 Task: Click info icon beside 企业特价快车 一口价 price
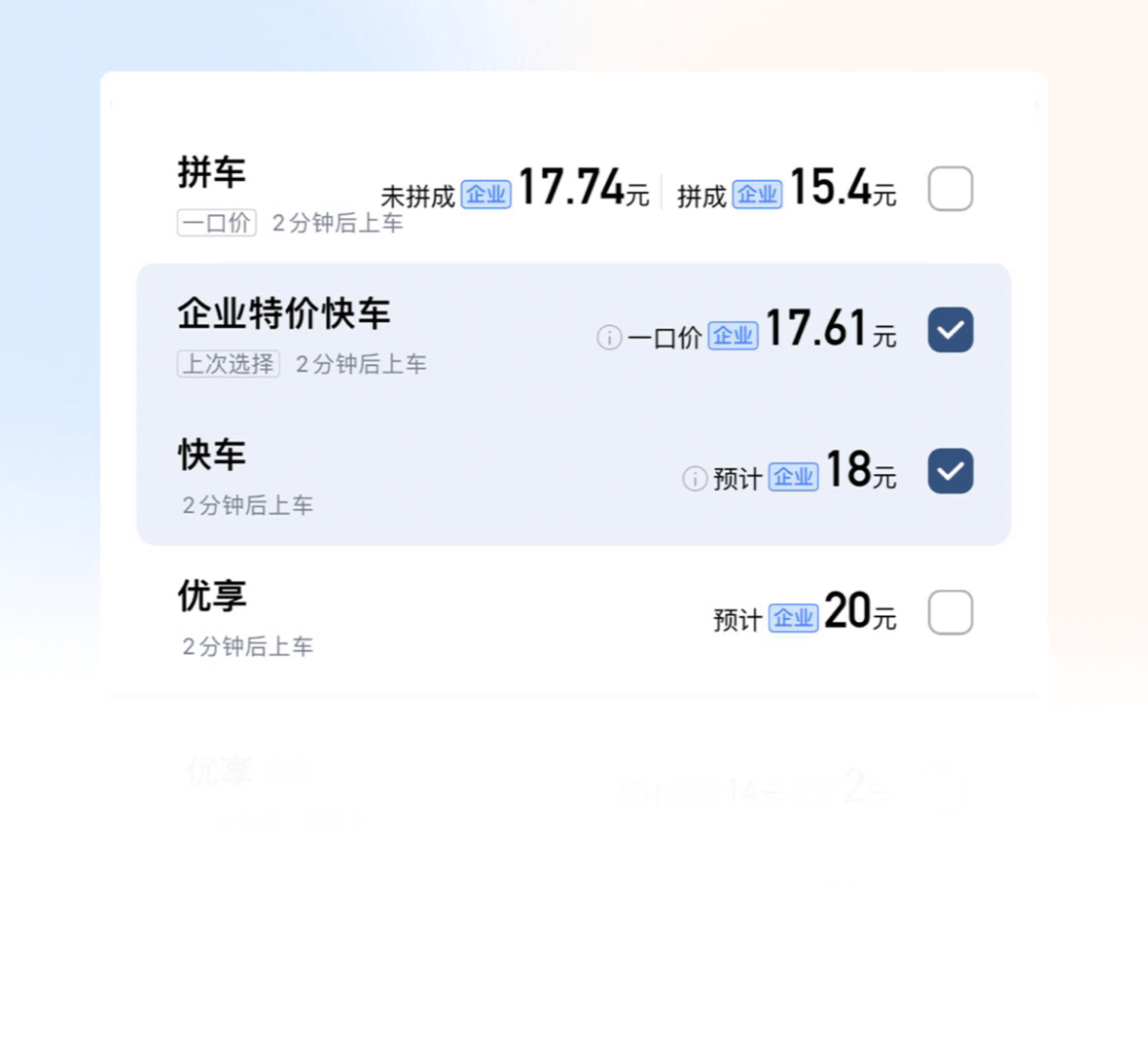[x=609, y=338]
